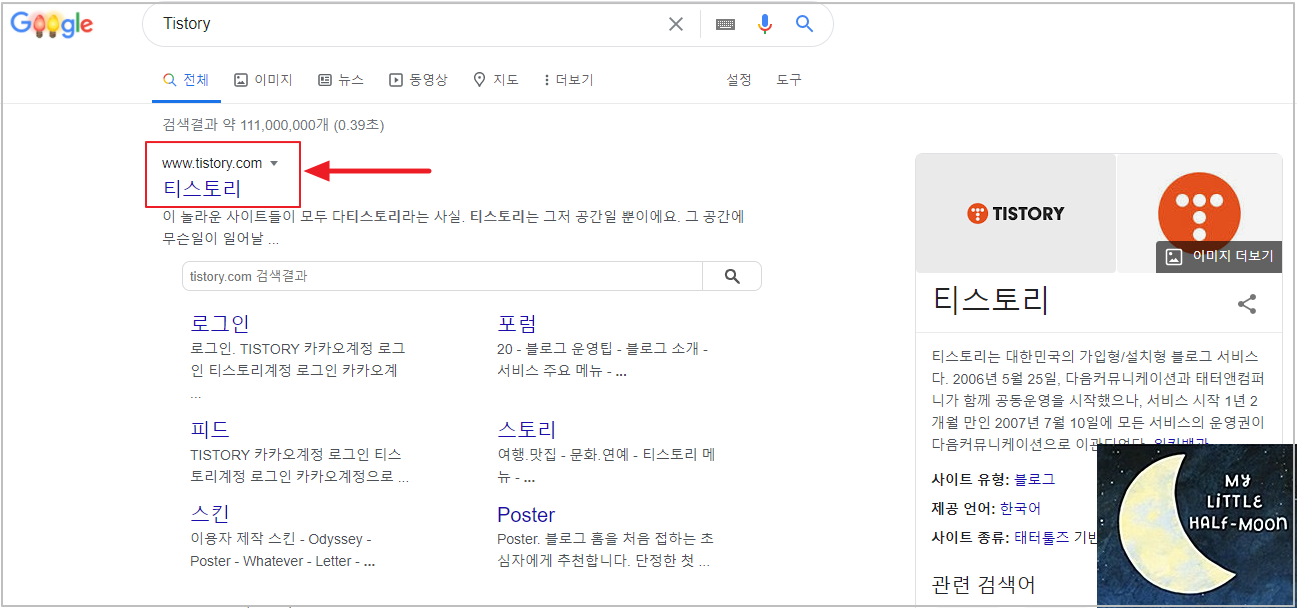Open the 로그인 sitelink
Screen dimensions: 1297x608
[220, 323]
